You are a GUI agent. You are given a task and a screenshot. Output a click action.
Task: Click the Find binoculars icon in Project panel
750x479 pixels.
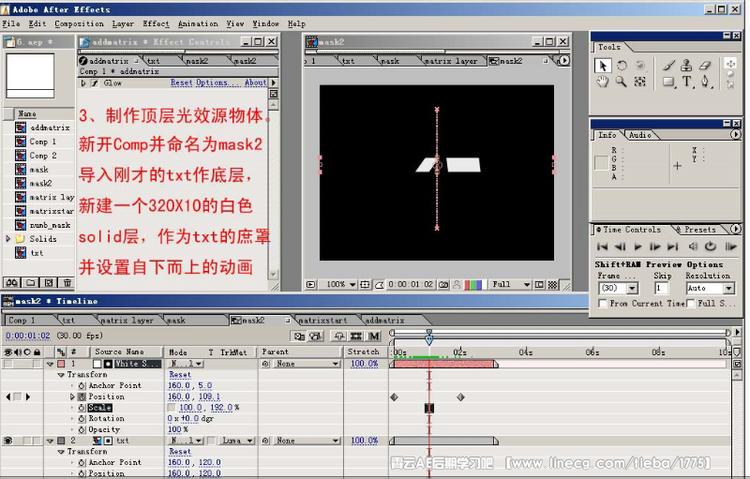click(12, 283)
